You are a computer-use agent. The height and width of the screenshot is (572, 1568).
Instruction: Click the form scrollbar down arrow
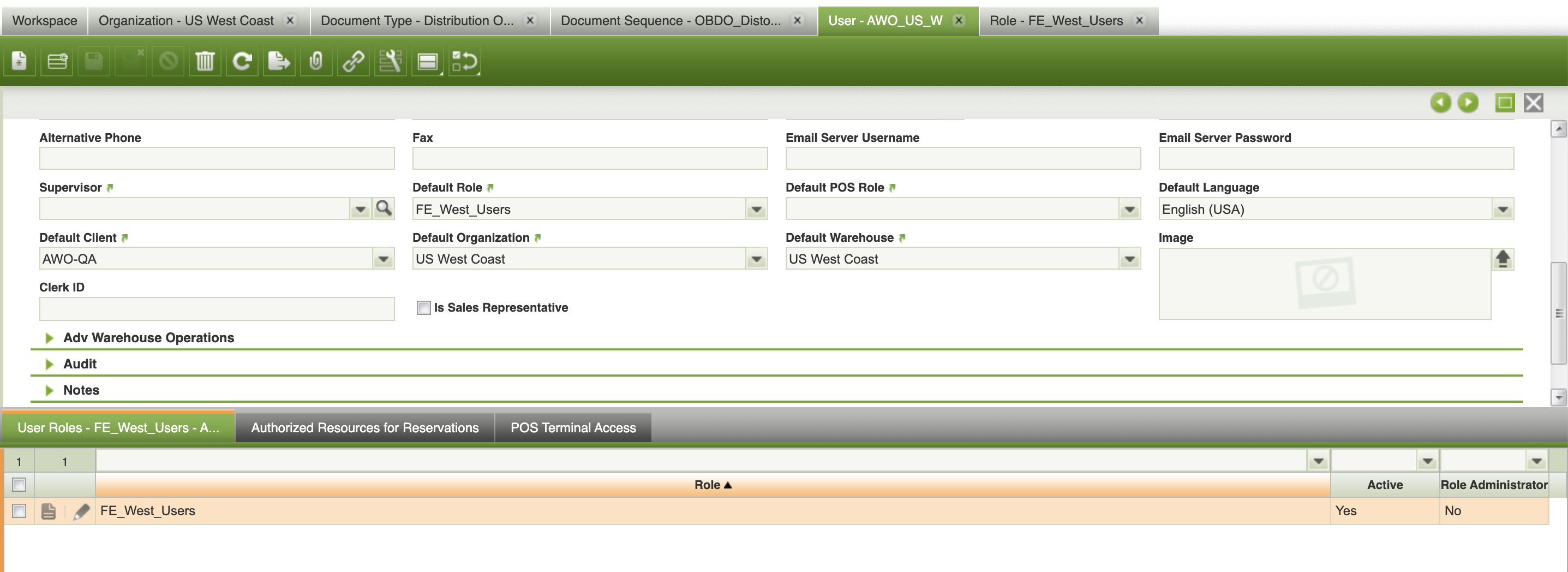[1558, 397]
